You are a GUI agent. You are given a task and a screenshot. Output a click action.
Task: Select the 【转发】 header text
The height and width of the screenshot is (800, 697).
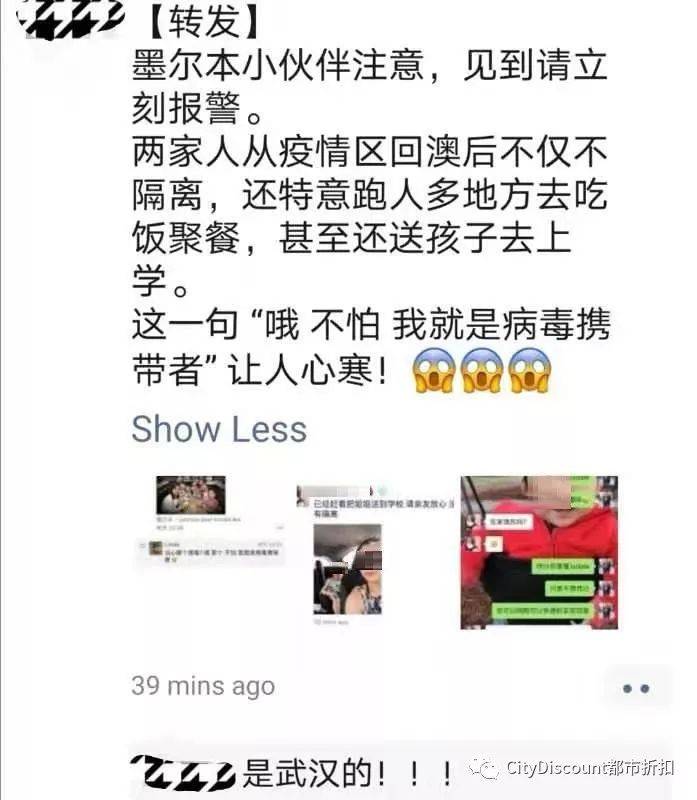point(204,22)
